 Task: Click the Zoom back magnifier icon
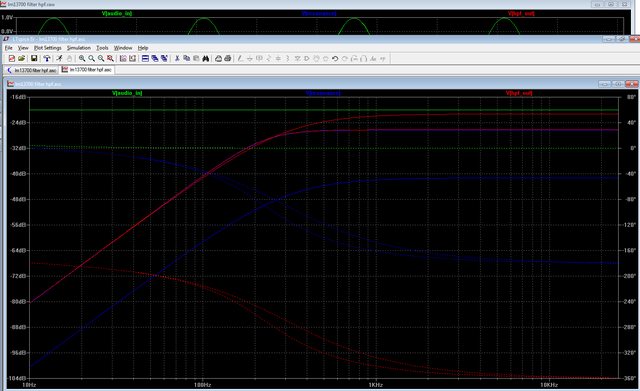click(101, 58)
